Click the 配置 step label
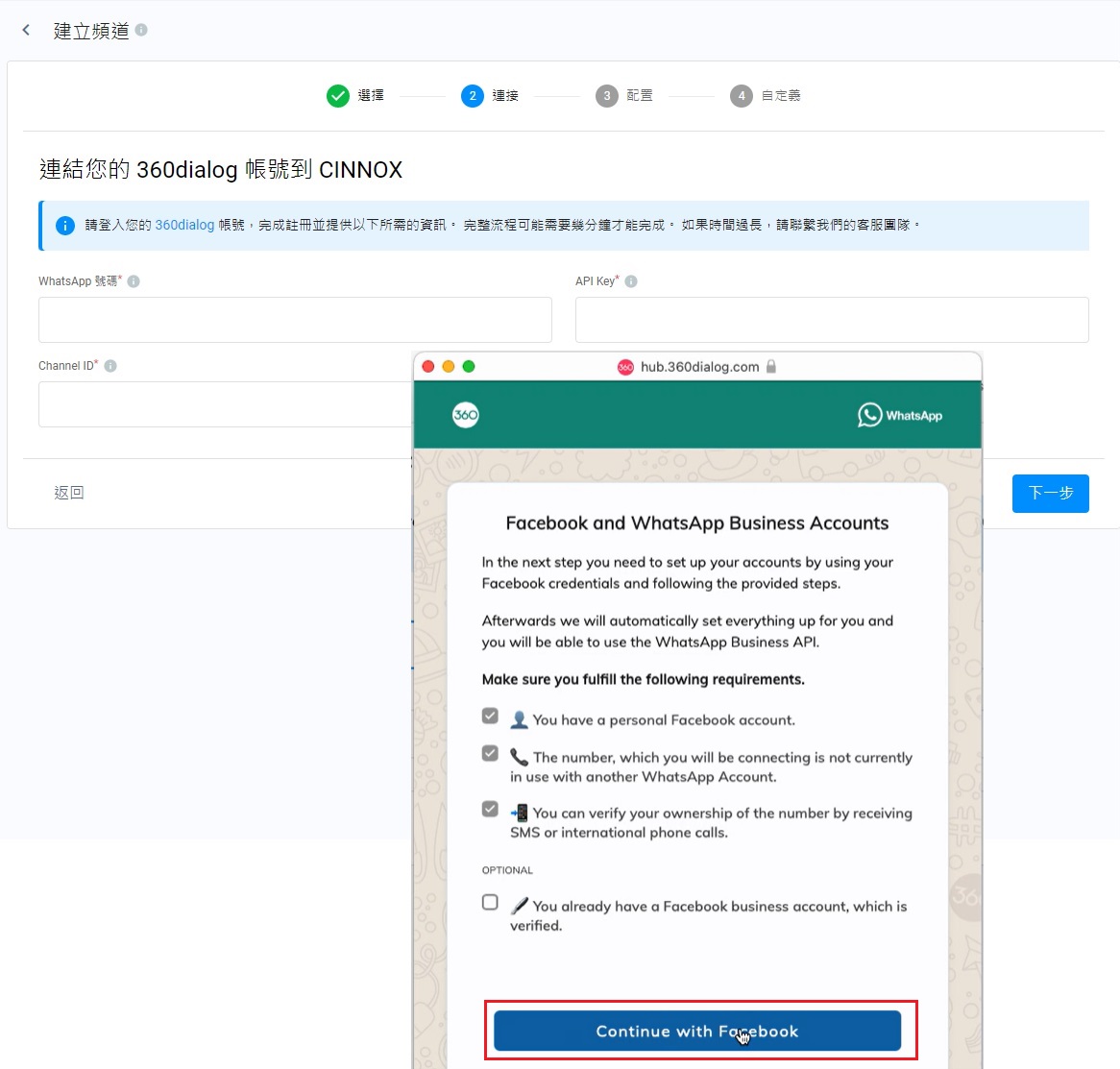Image resolution: width=1120 pixels, height=1069 pixels. pos(640,96)
